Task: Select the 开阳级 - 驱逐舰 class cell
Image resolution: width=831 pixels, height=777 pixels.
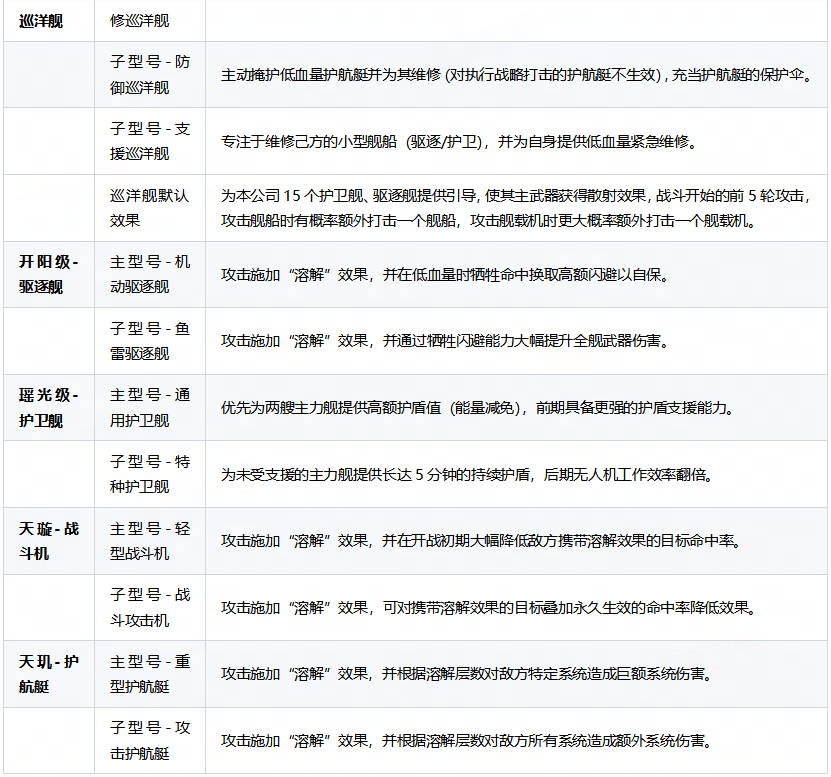Action: pyautogui.click(x=48, y=274)
